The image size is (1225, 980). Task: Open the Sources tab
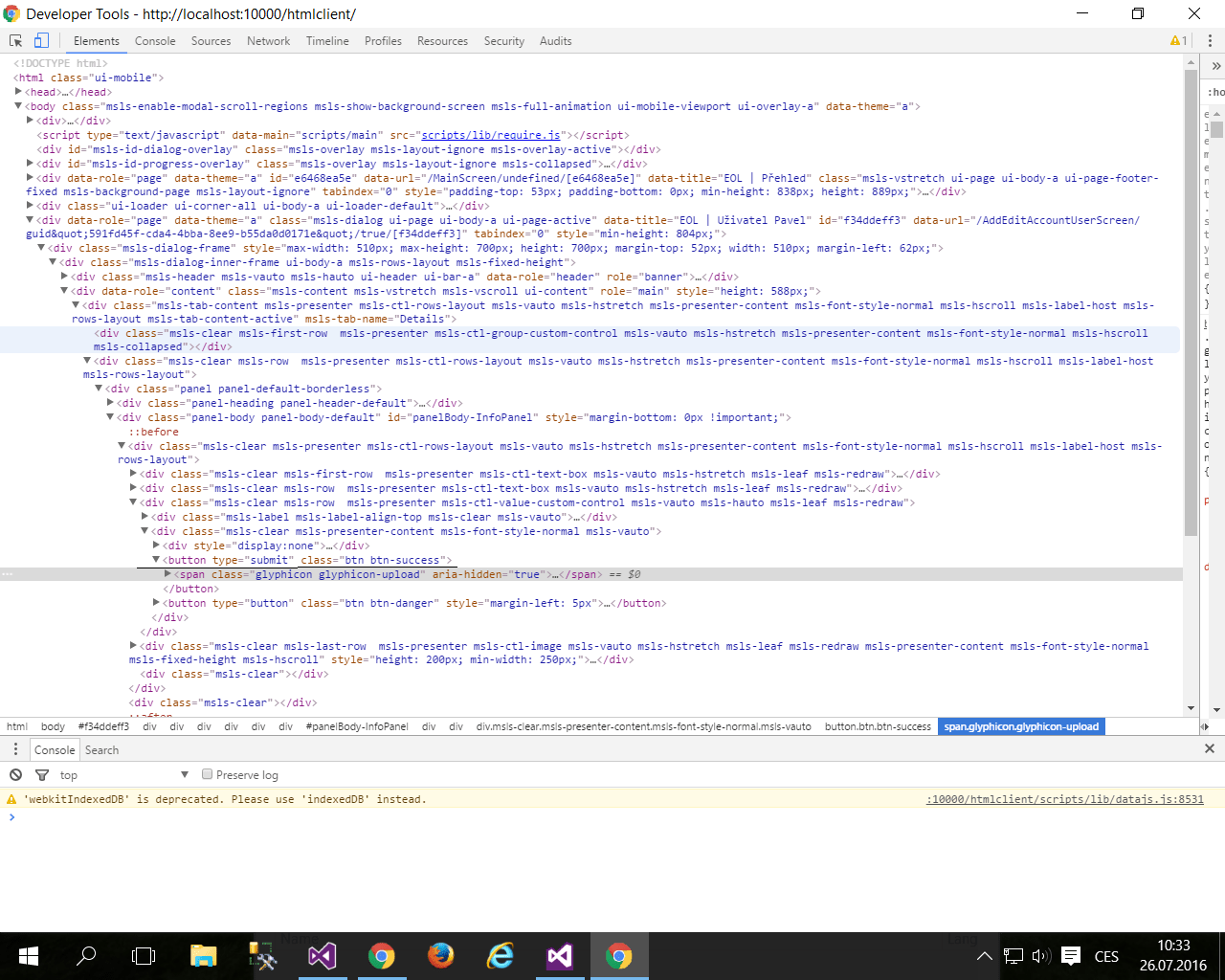(x=212, y=41)
